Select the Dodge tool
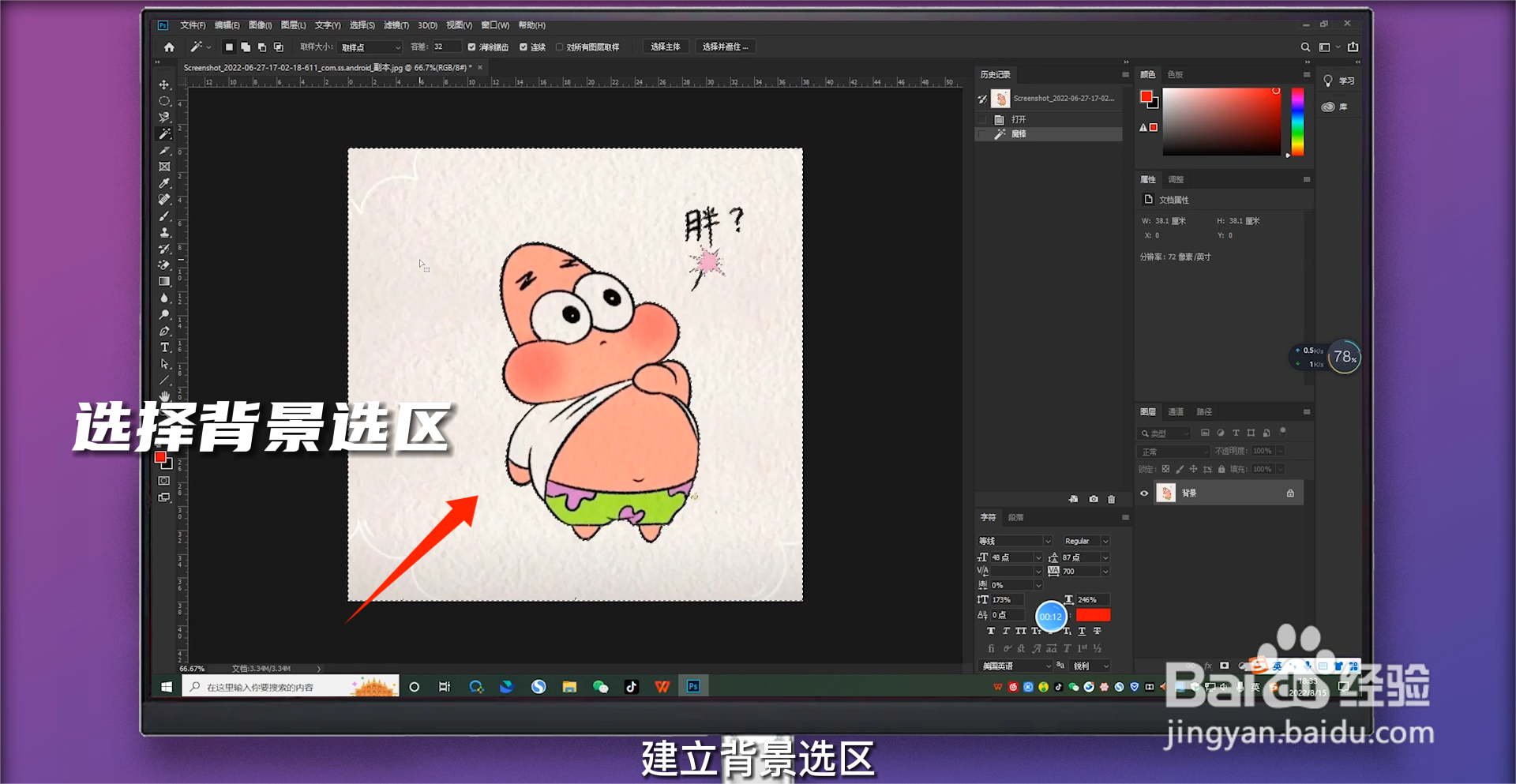Viewport: 1516px width, 784px height. click(164, 315)
